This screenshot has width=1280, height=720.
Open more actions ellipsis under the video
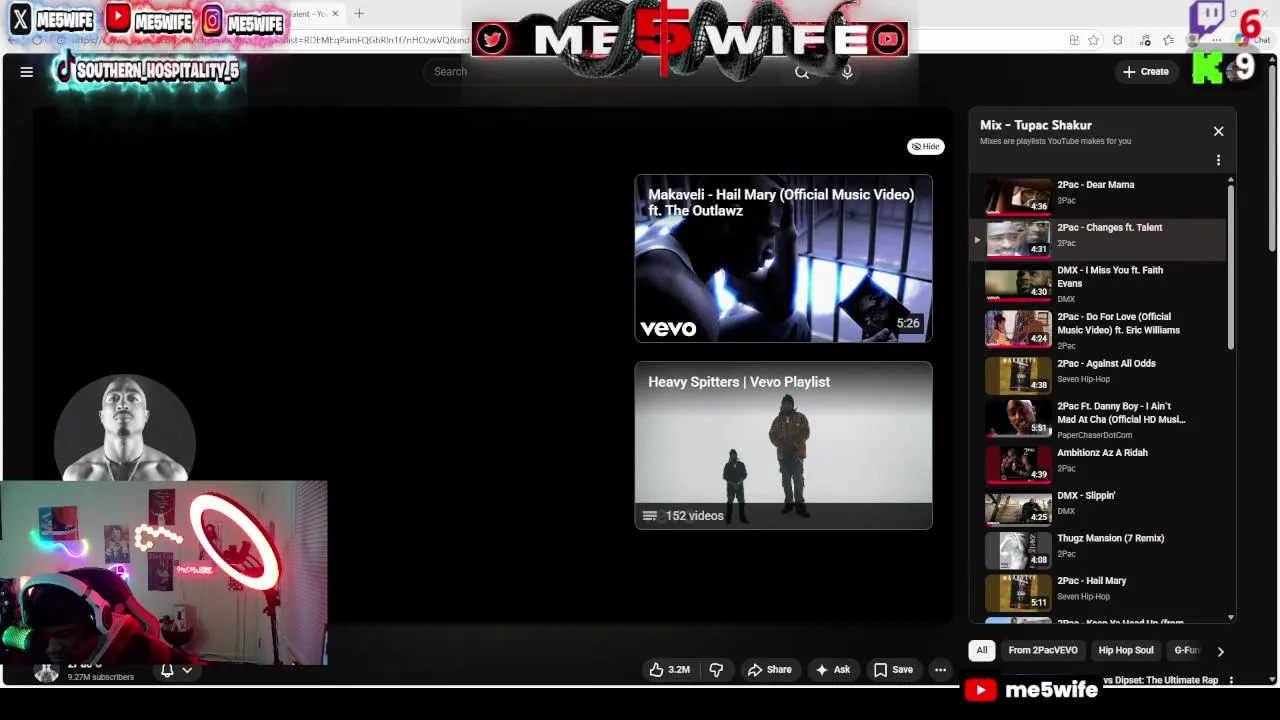940,670
